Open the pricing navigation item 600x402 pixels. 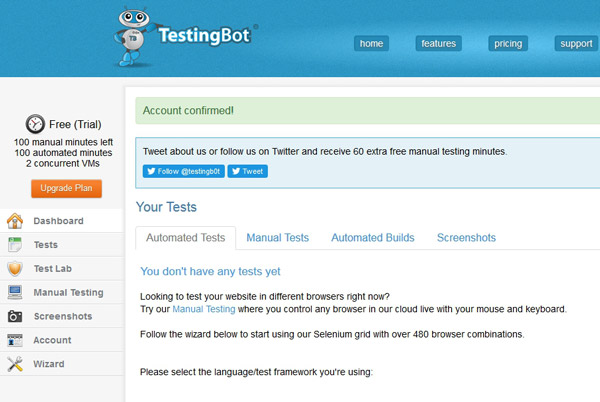tap(508, 44)
